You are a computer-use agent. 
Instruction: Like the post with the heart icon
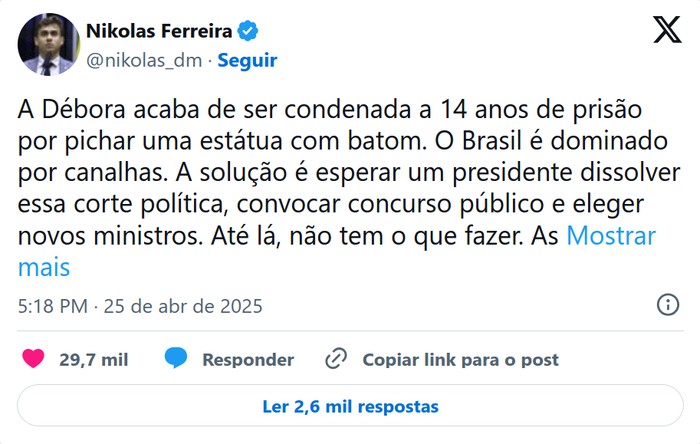(x=33, y=359)
